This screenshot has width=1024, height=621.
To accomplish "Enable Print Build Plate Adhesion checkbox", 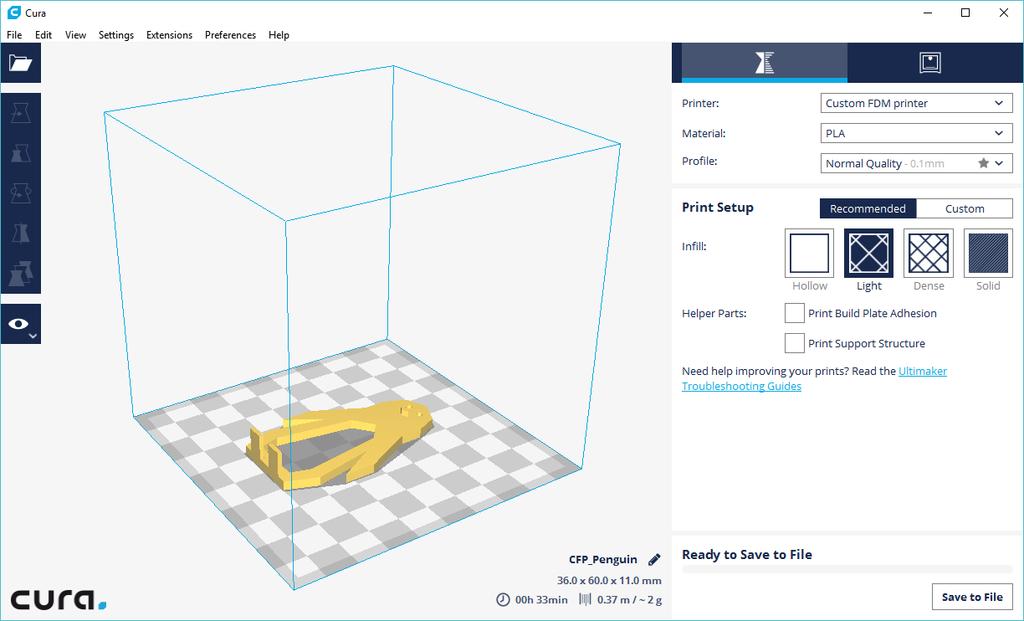I will click(794, 313).
